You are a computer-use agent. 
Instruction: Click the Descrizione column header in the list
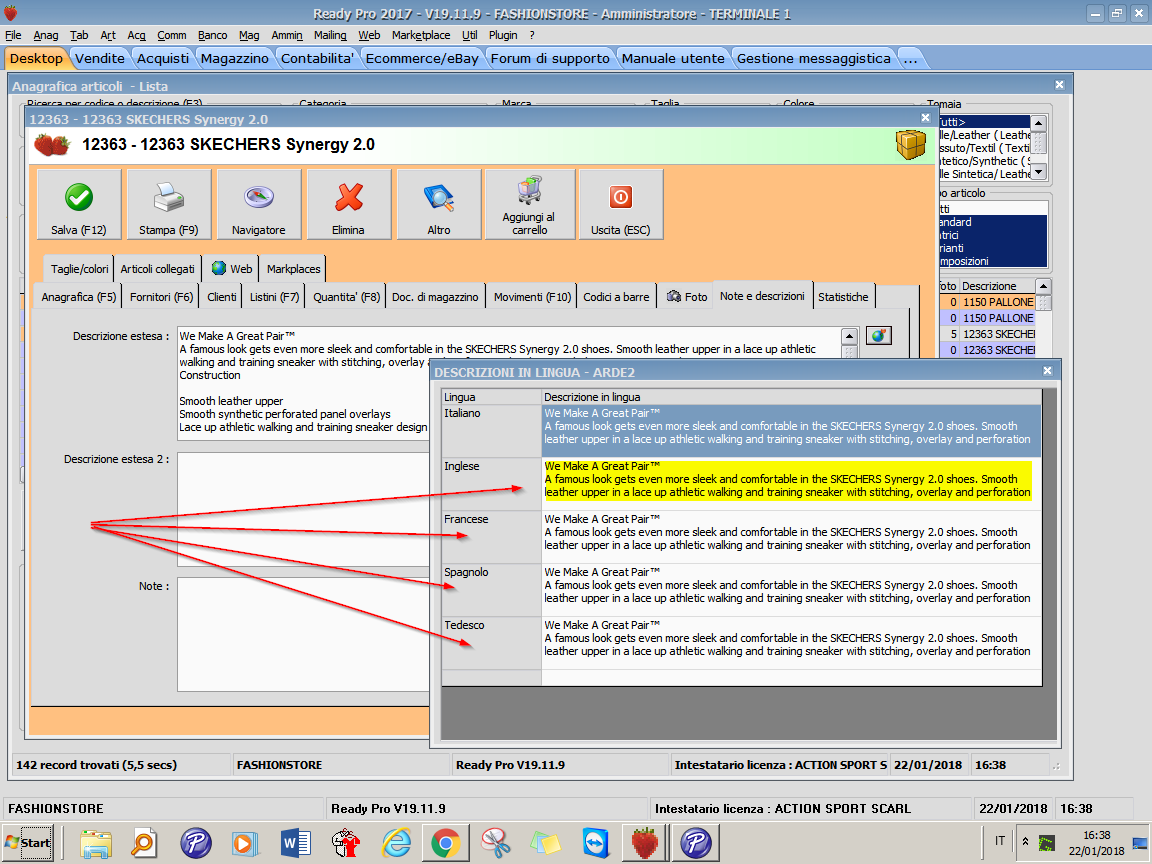996,286
